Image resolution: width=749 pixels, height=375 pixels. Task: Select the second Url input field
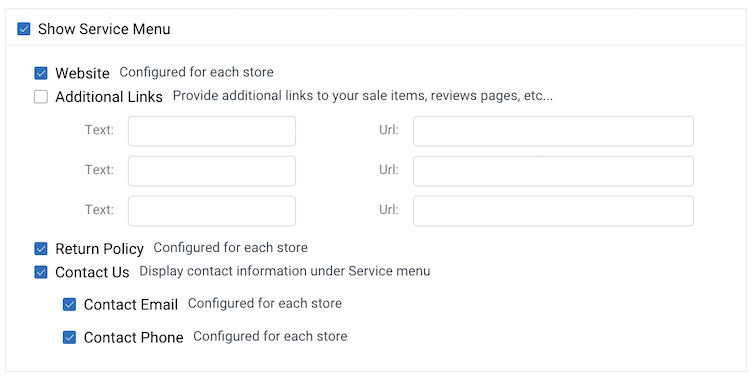(553, 171)
